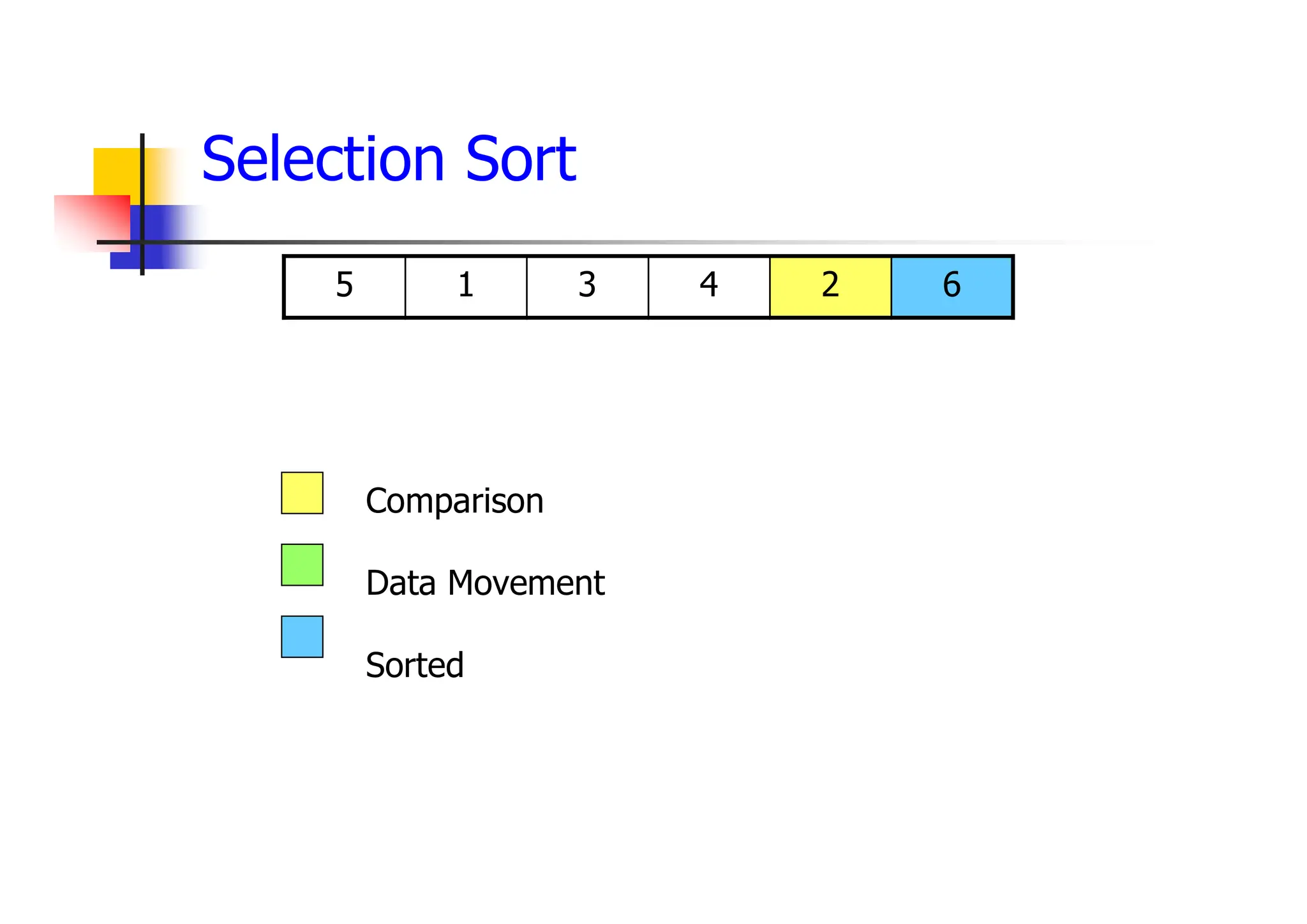Select the array cell containing 3
The width and height of the screenshot is (1307, 924).
[587, 286]
